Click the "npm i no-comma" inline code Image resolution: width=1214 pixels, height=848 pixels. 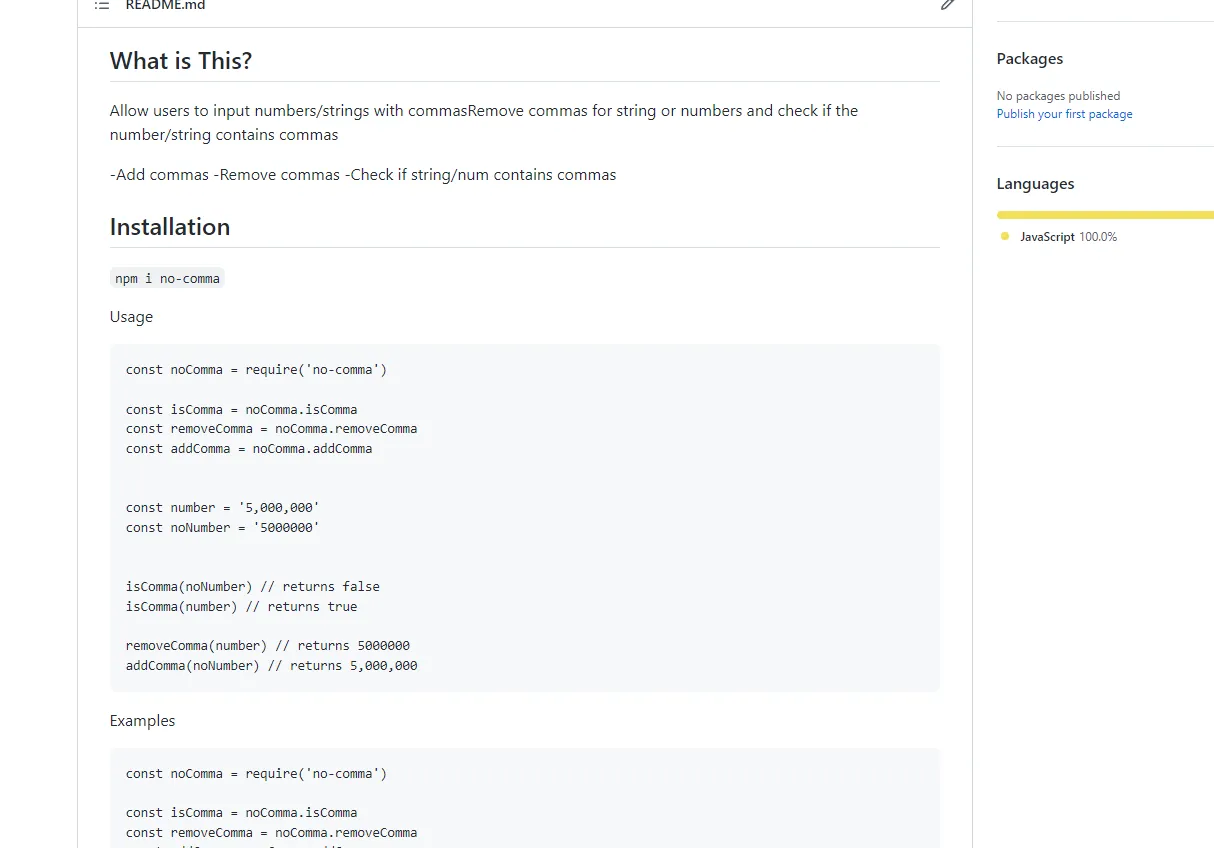click(x=167, y=279)
